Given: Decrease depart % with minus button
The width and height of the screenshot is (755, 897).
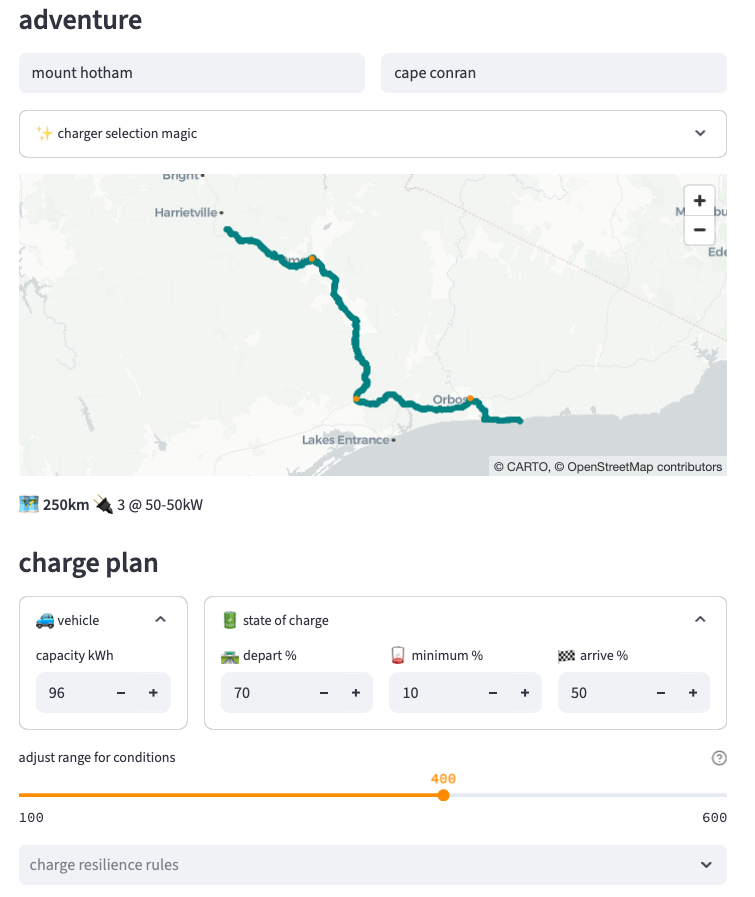Looking at the screenshot, I should (x=323, y=693).
